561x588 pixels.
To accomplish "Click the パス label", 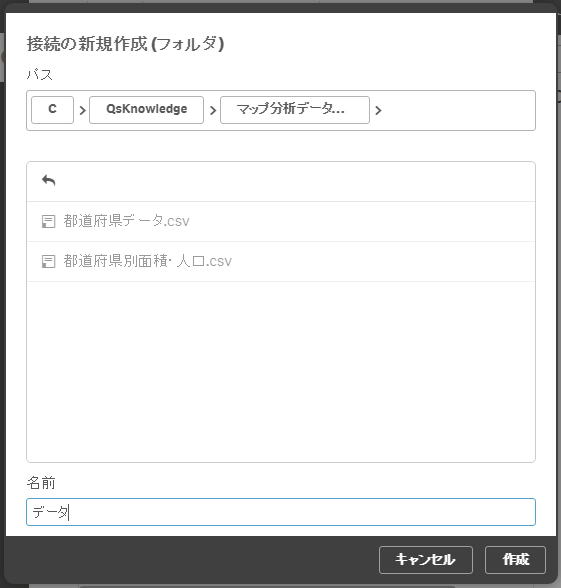I will click(x=39, y=74).
